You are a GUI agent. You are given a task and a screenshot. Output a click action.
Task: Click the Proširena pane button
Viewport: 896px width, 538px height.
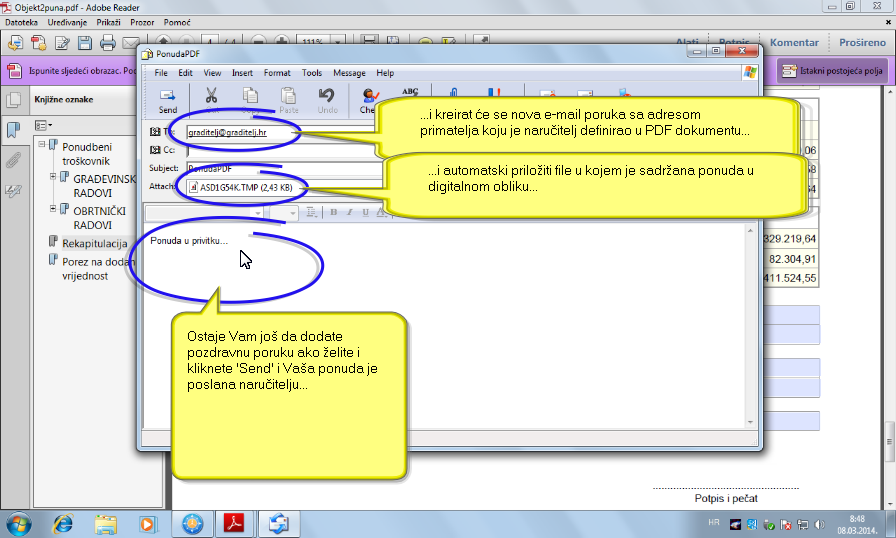point(862,42)
